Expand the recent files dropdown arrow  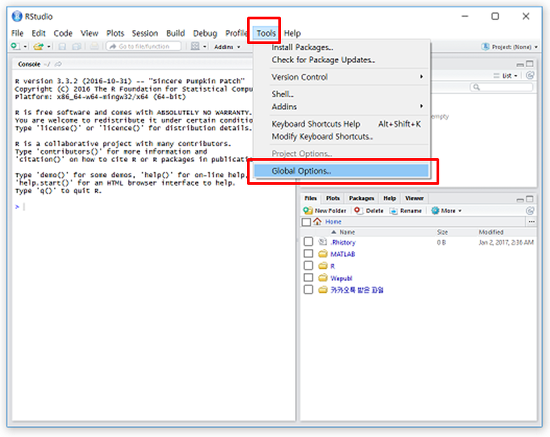pos(49,47)
